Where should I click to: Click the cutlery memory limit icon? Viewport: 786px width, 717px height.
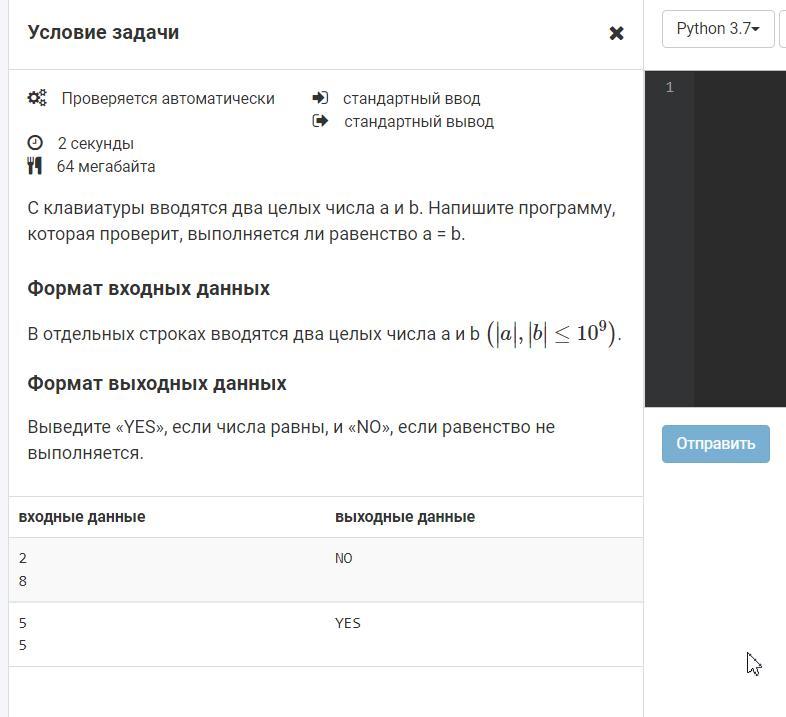(x=36, y=166)
